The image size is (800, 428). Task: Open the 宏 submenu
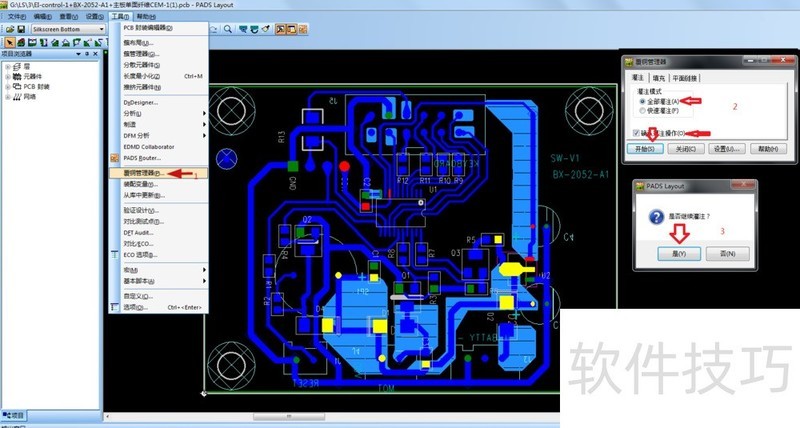(x=158, y=270)
